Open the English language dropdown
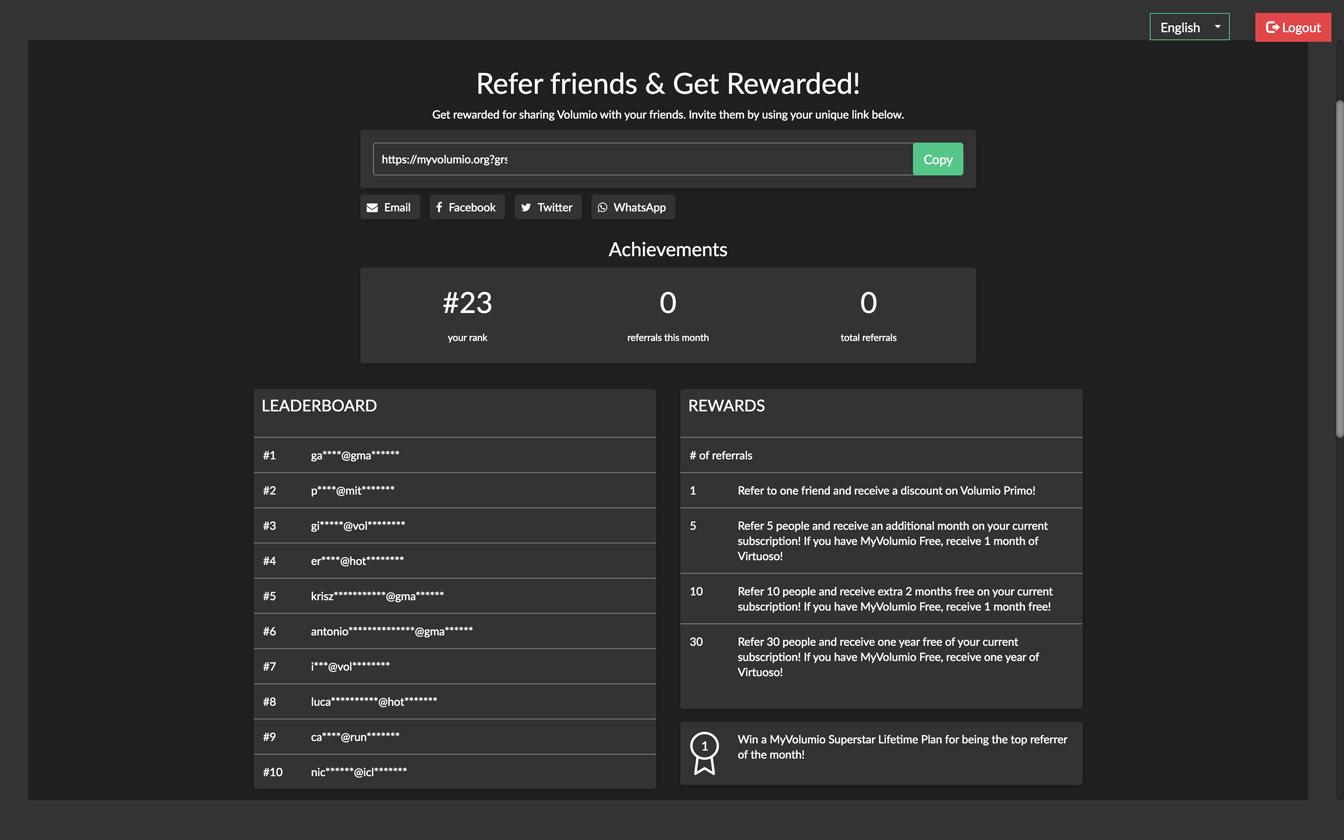Screen dimensions: 1344x840 point(1181,27)
